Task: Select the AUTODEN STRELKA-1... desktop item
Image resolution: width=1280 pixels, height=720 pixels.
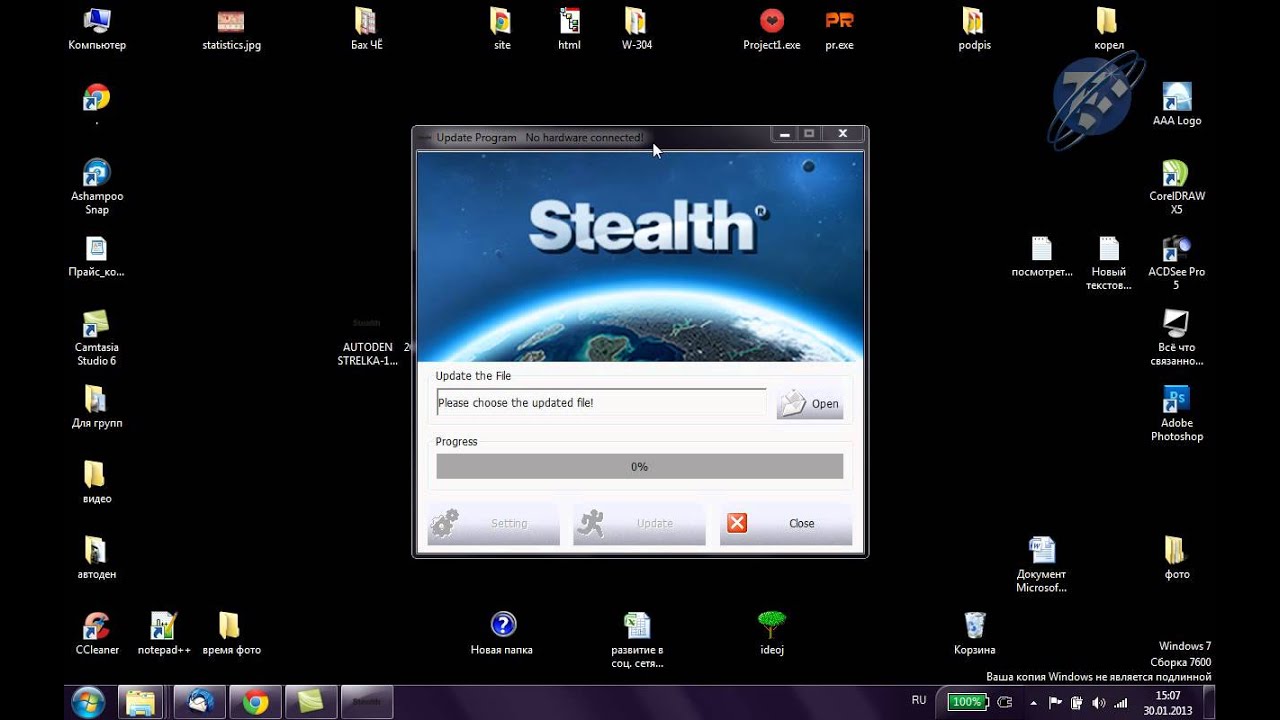Action: point(367,340)
